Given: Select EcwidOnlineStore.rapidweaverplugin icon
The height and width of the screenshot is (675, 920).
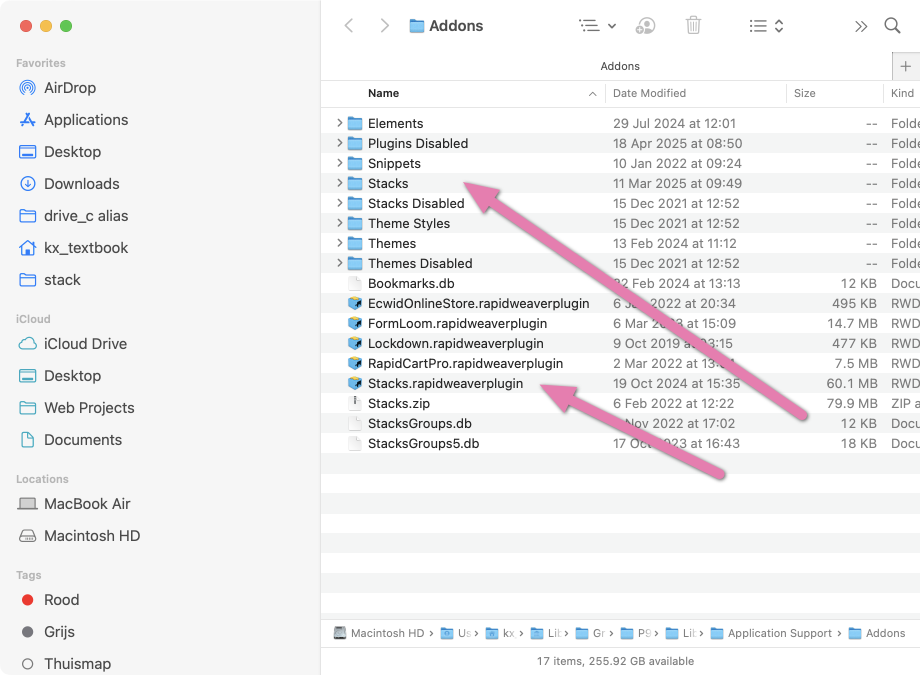Looking at the screenshot, I should coord(355,303).
